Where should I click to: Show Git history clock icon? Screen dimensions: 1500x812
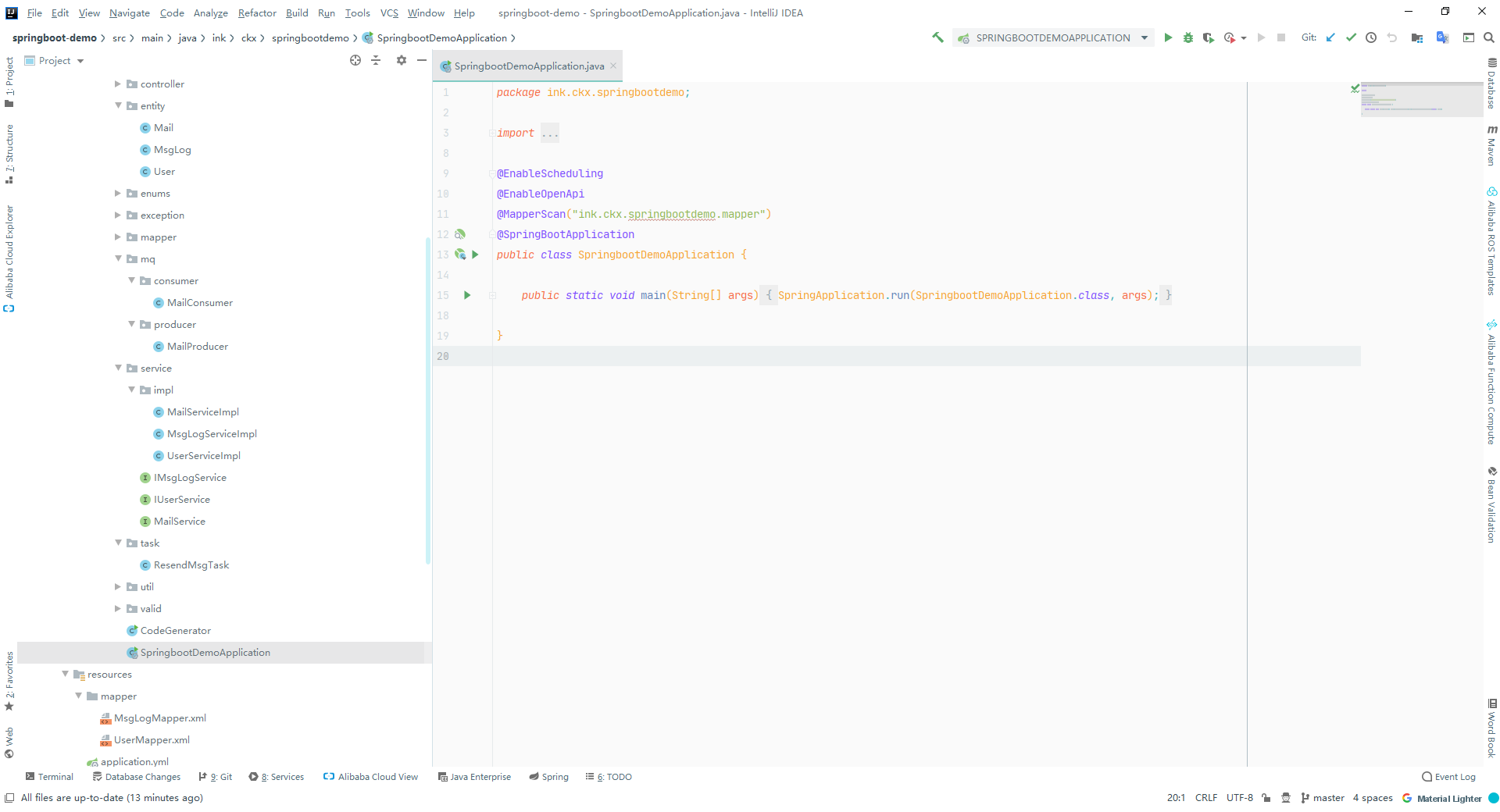pyautogui.click(x=1371, y=37)
